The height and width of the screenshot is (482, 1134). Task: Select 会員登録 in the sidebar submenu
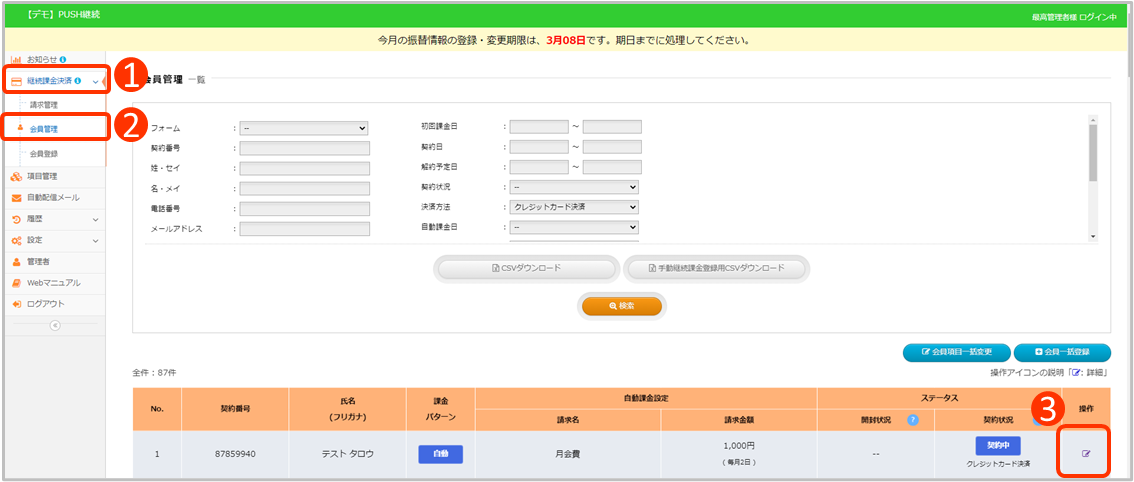[45, 154]
